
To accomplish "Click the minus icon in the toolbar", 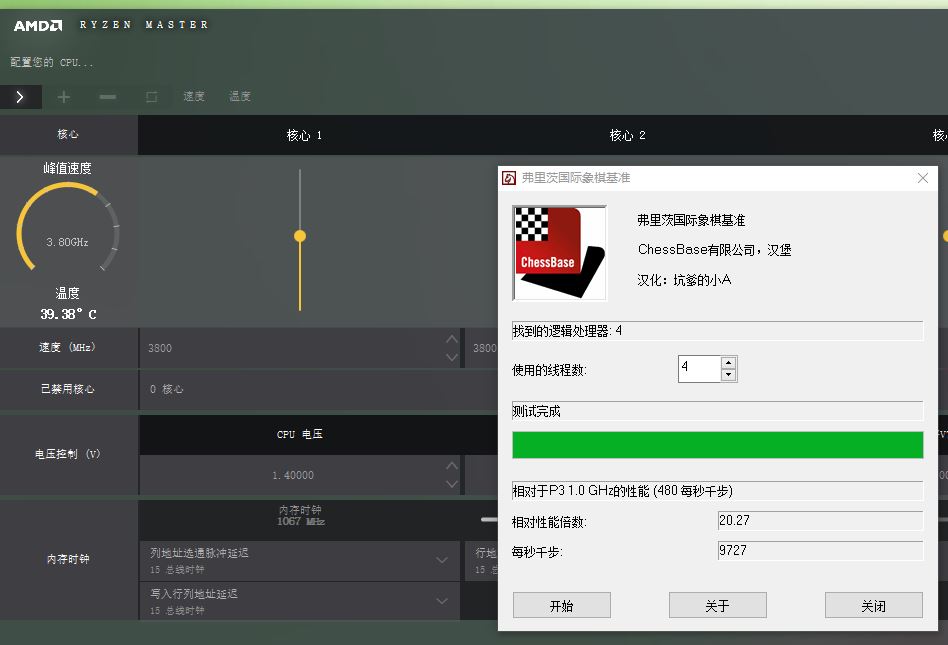I will [106, 97].
